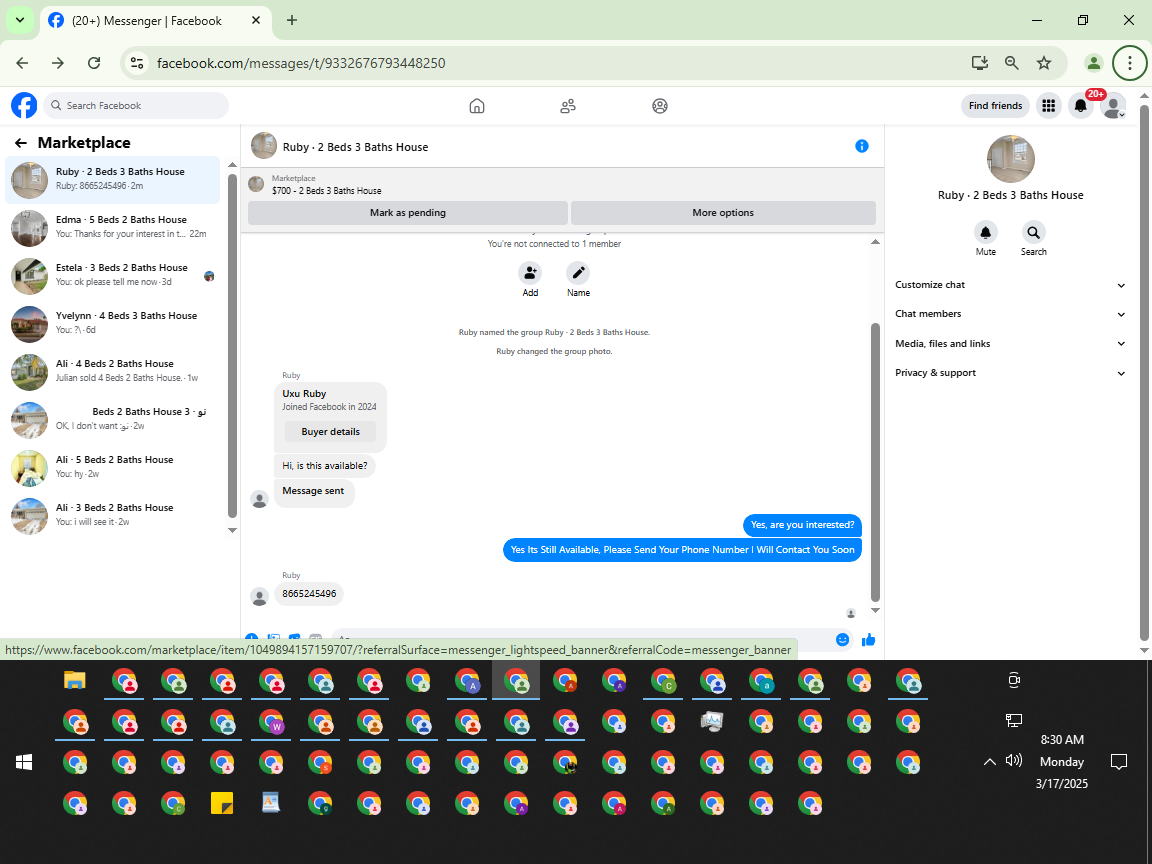Open the tab search dropdown arrow

coord(20,21)
